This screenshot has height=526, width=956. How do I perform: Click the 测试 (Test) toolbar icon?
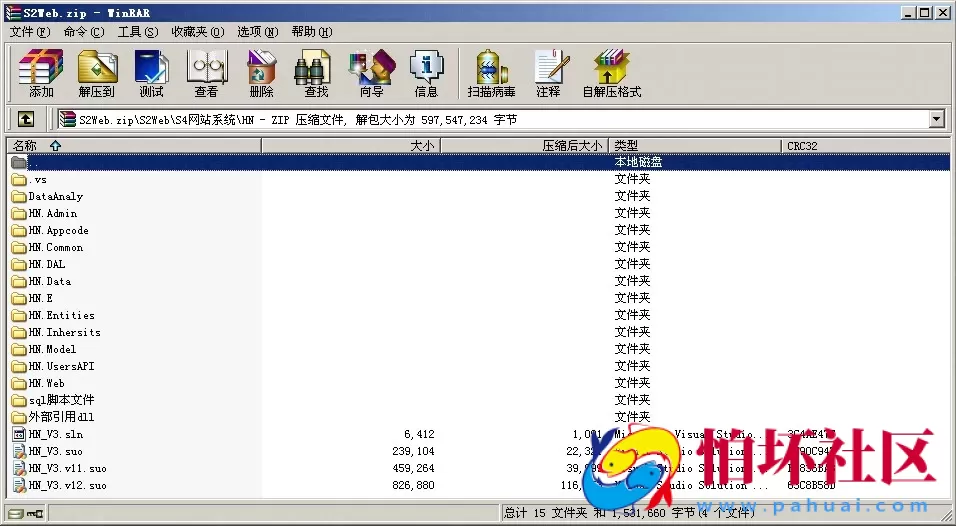coord(151,73)
